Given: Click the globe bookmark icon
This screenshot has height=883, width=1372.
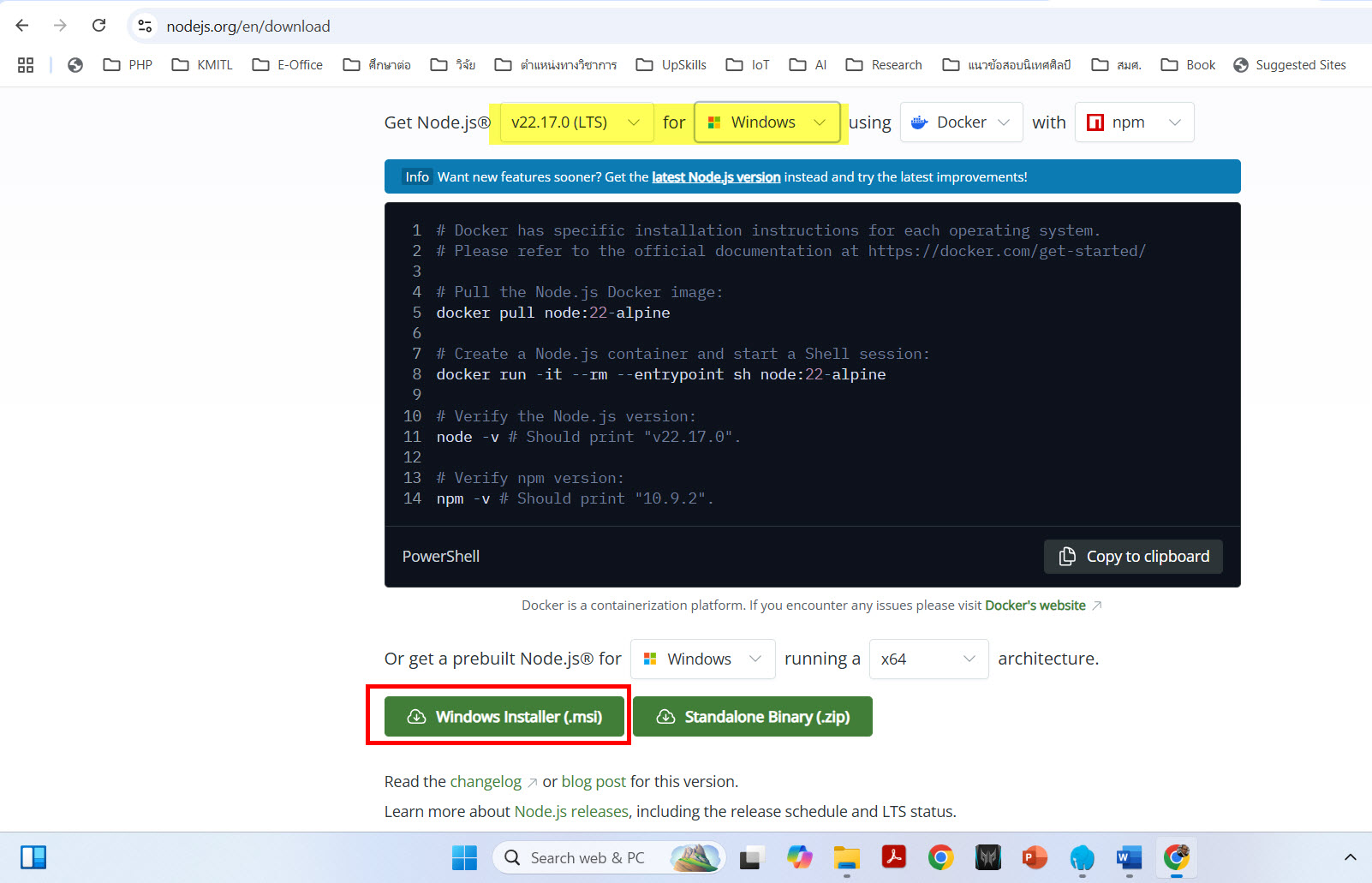Looking at the screenshot, I should (75, 64).
